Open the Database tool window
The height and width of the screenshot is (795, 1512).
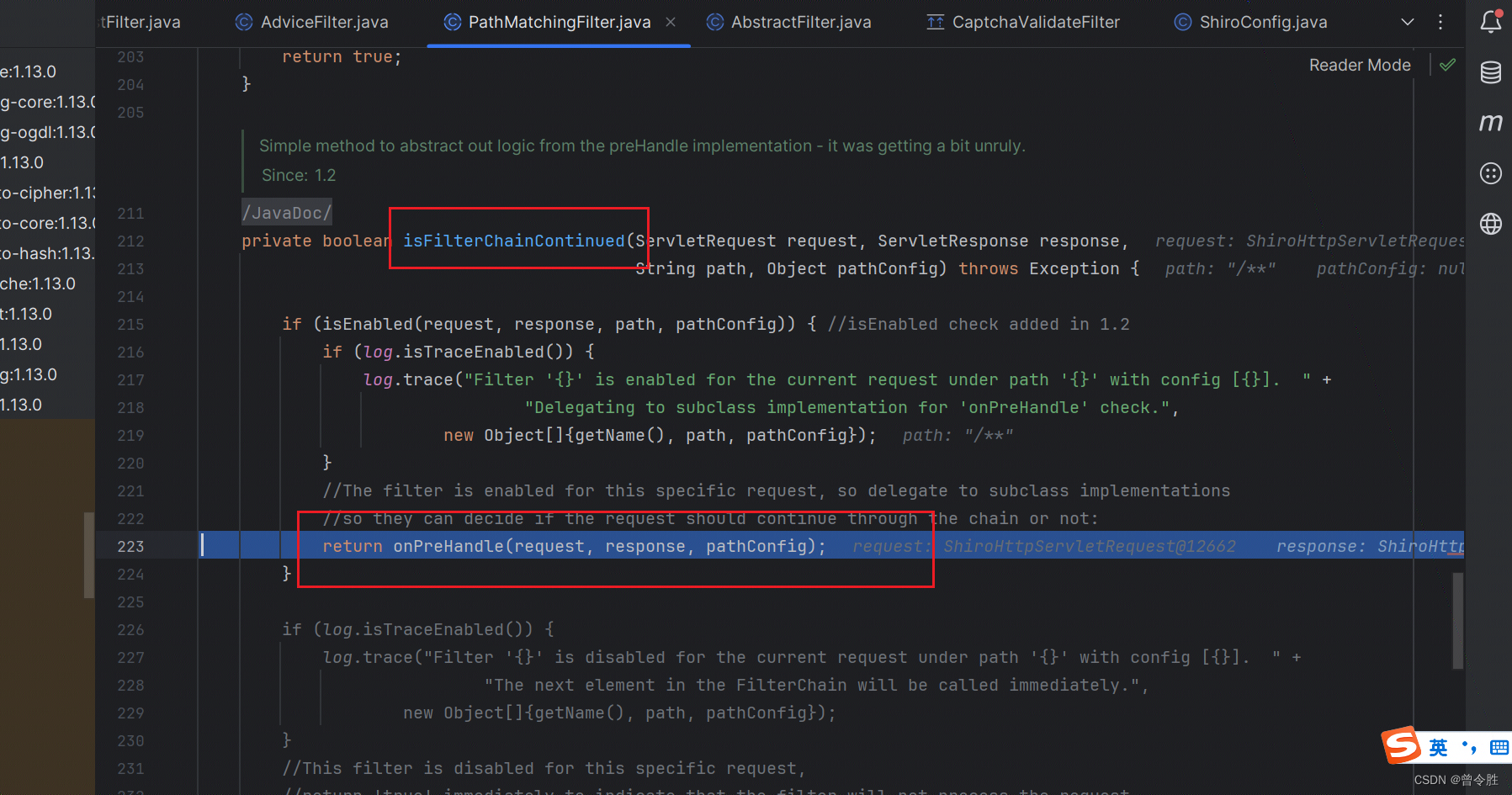(1491, 72)
